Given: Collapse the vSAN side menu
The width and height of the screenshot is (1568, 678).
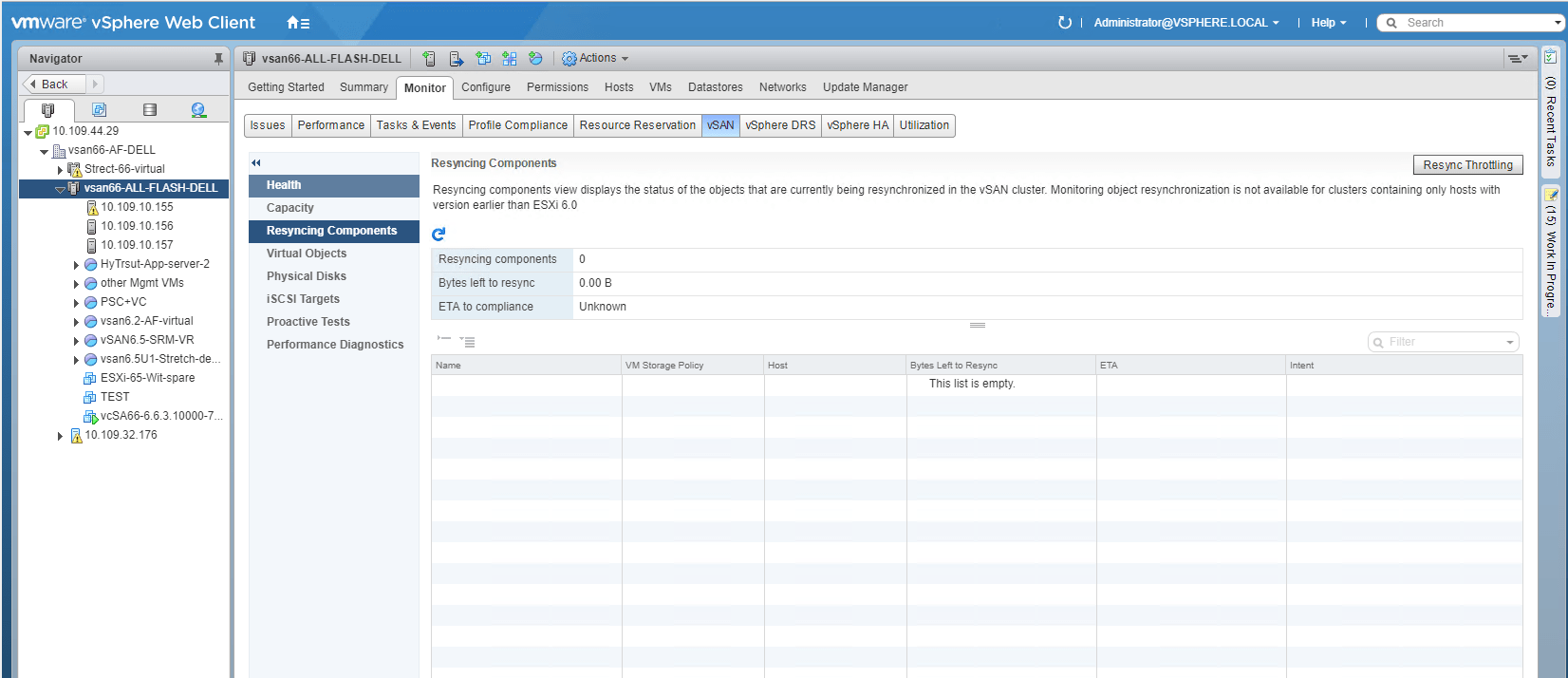Looking at the screenshot, I should pyautogui.click(x=256, y=163).
